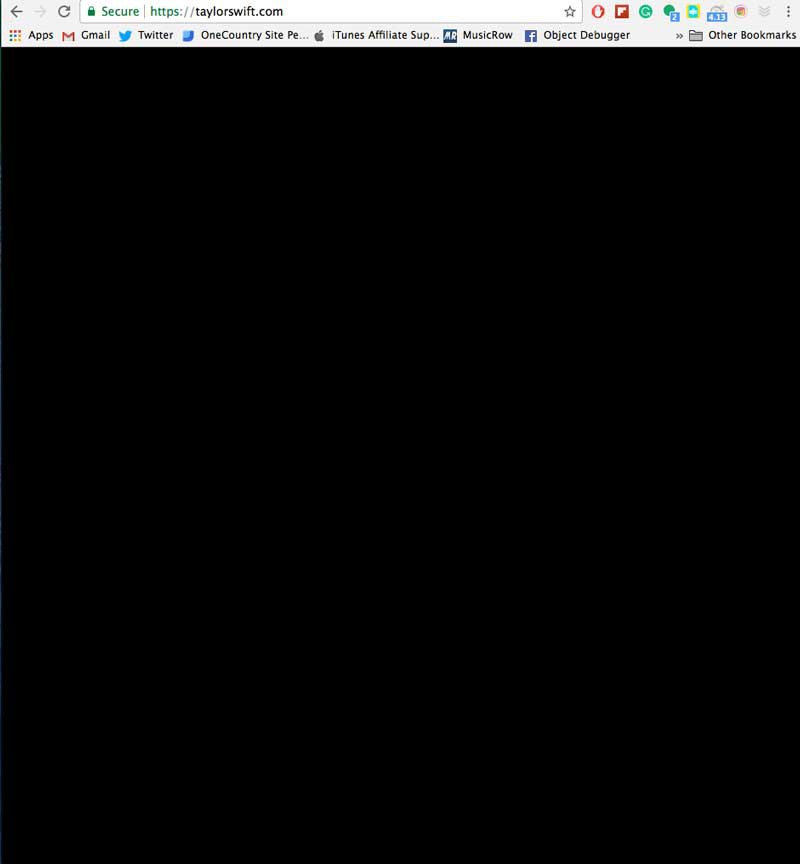Open the Chrome three-dot menu

(788, 12)
